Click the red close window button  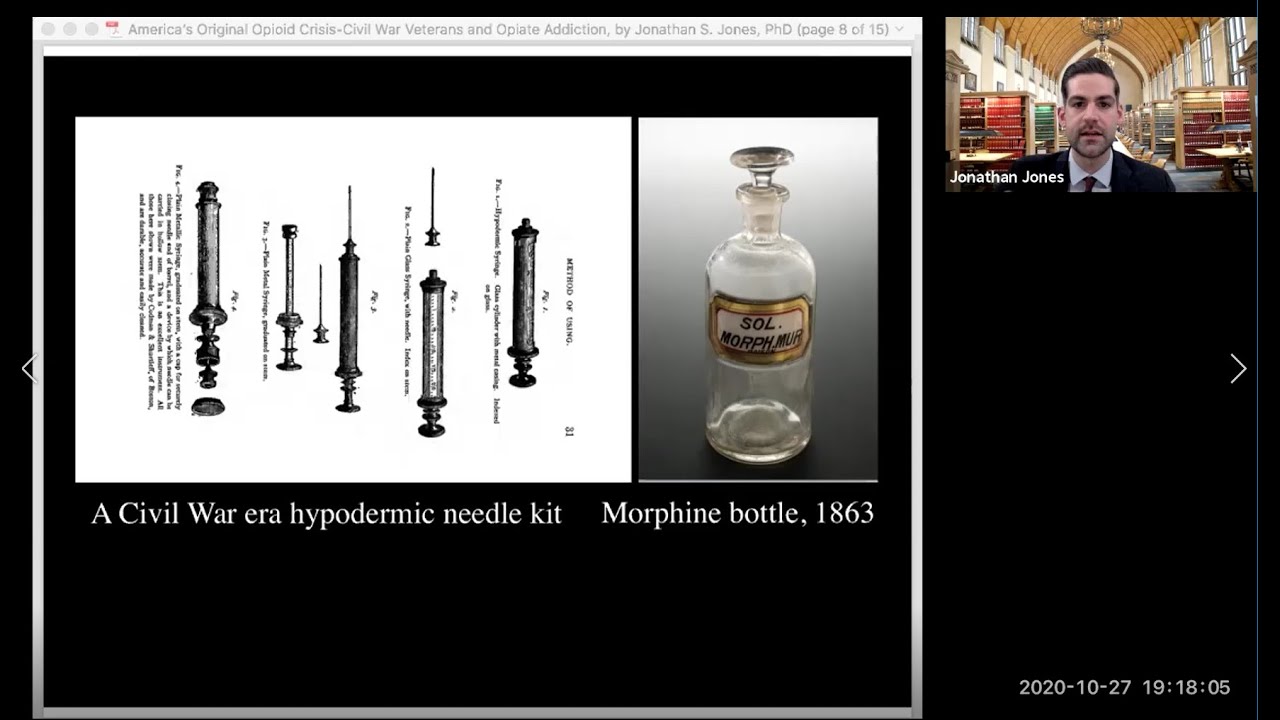click(x=50, y=29)
